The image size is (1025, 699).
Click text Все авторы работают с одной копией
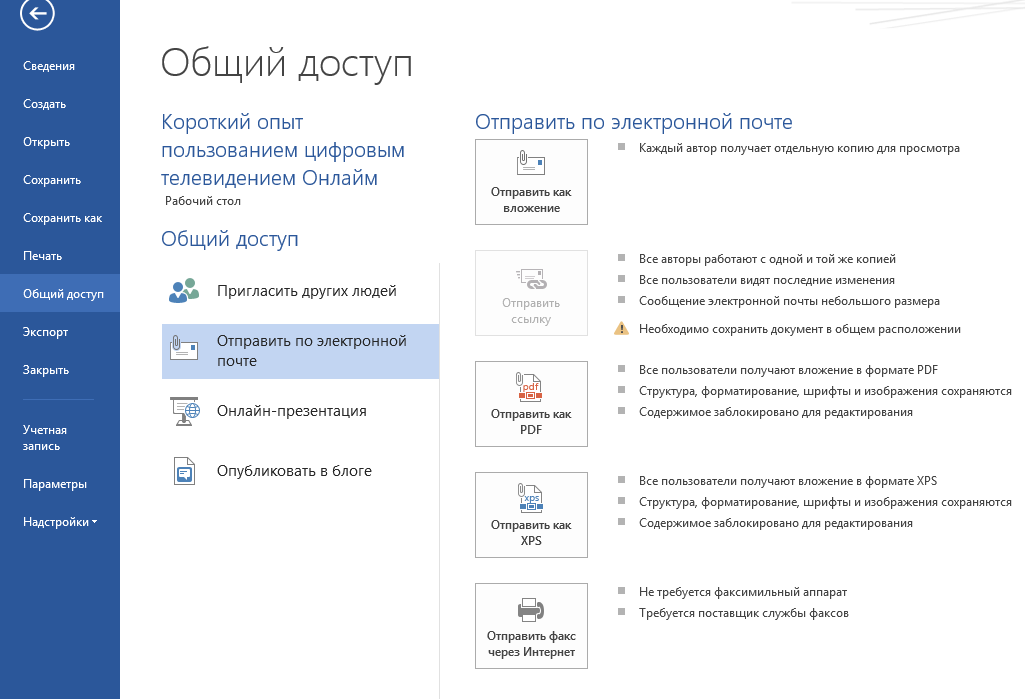767,259
